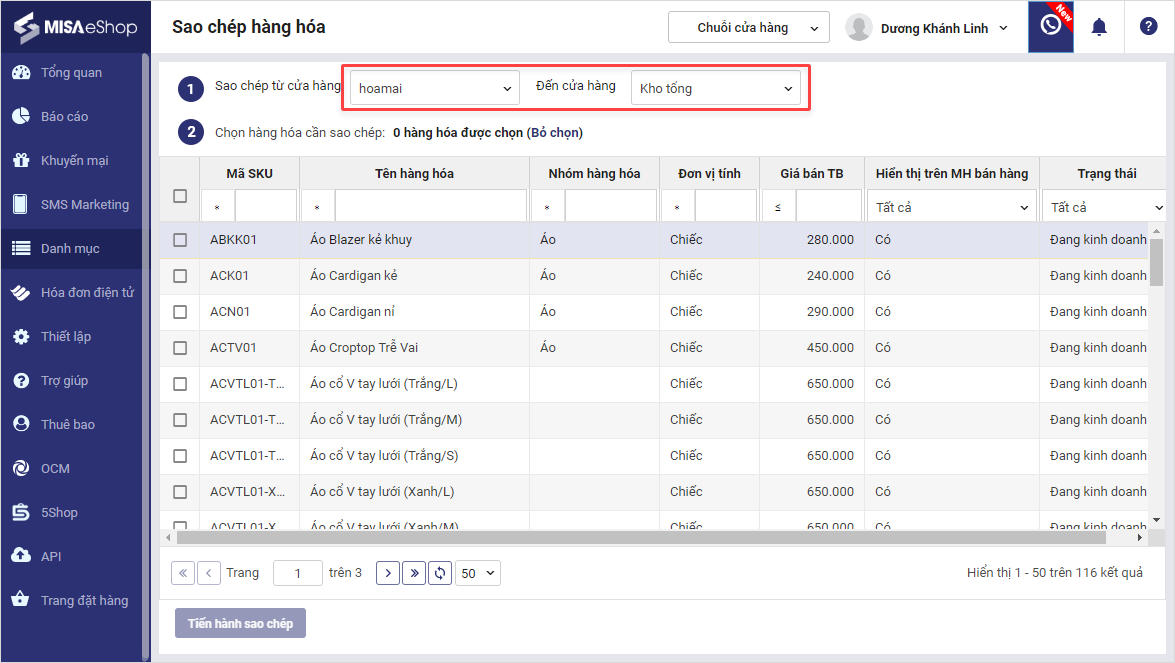1175x663 pixels.
Task: Select the Áo Croptop Trễ Vai row checkbox
Action: coord(180,348)
